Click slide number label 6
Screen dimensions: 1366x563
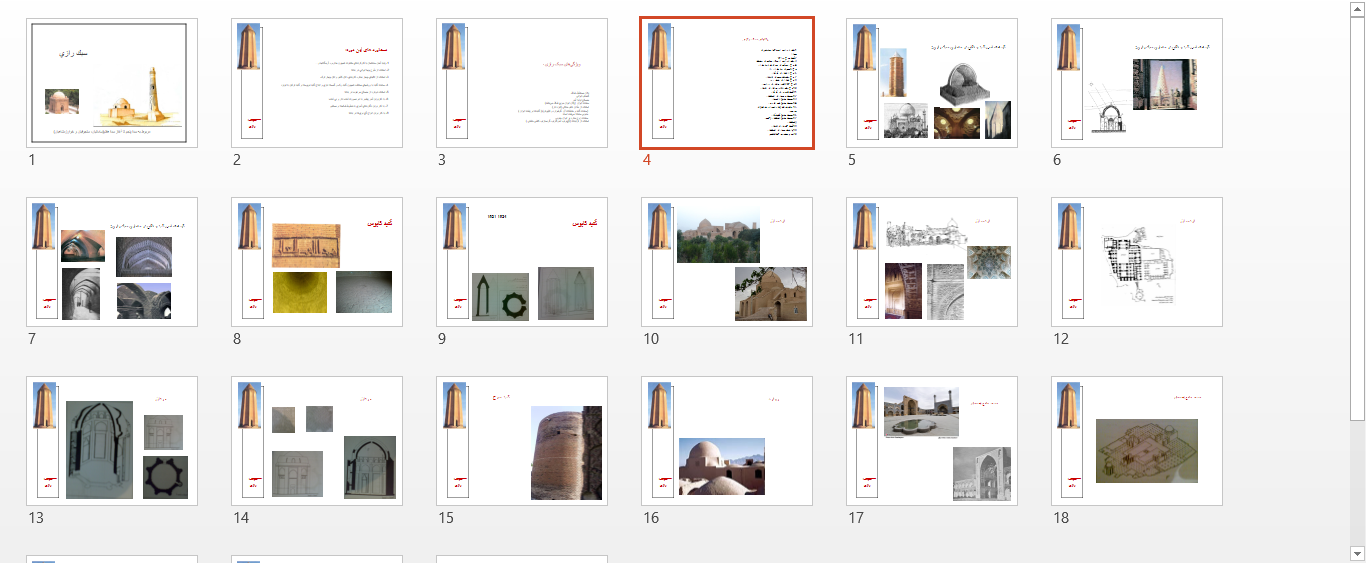tap(1057, 160)
